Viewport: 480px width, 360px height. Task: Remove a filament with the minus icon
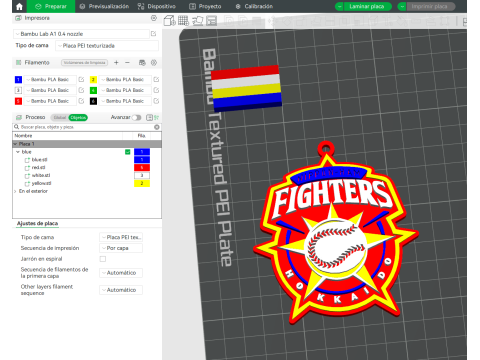coord(127,62)
